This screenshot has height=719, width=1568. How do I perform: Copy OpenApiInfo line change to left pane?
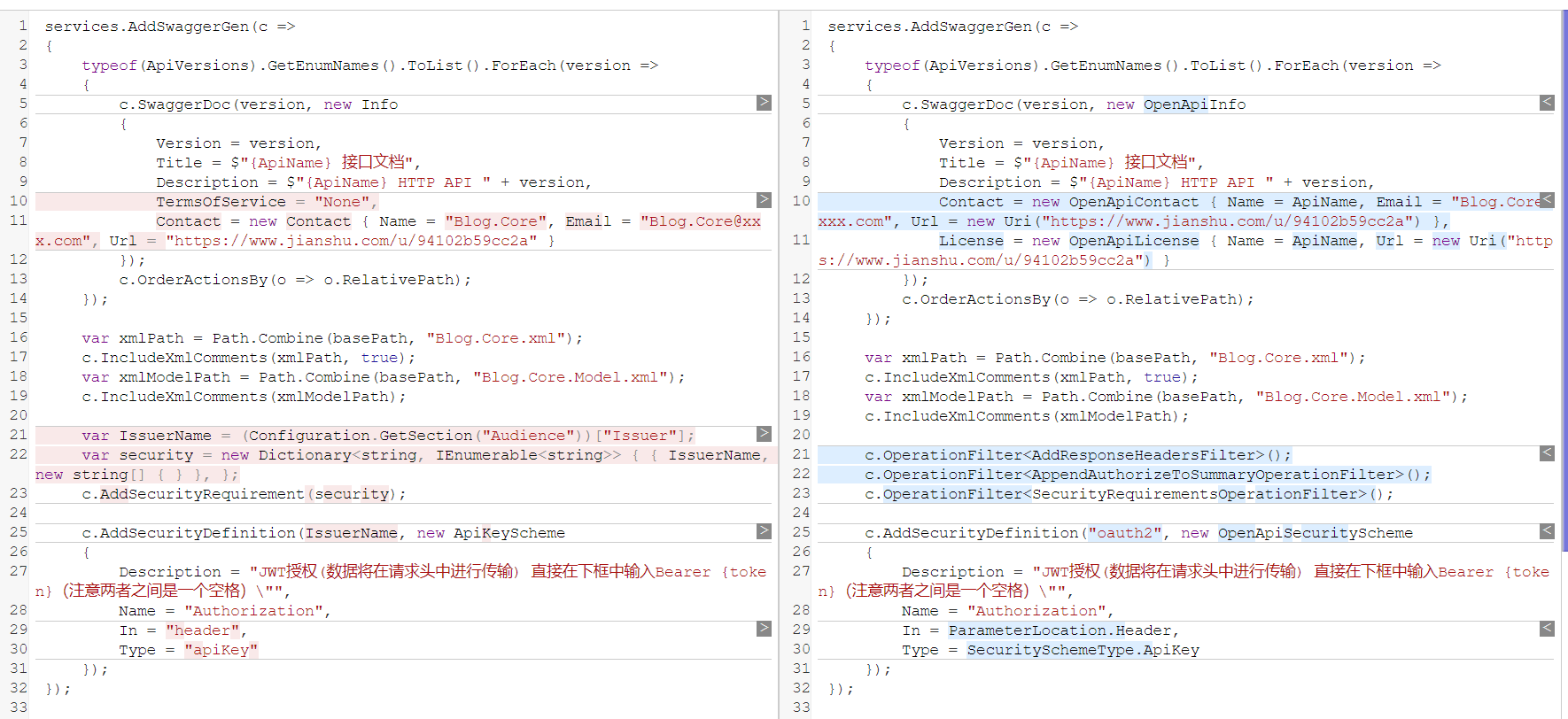pos(1547,103)
